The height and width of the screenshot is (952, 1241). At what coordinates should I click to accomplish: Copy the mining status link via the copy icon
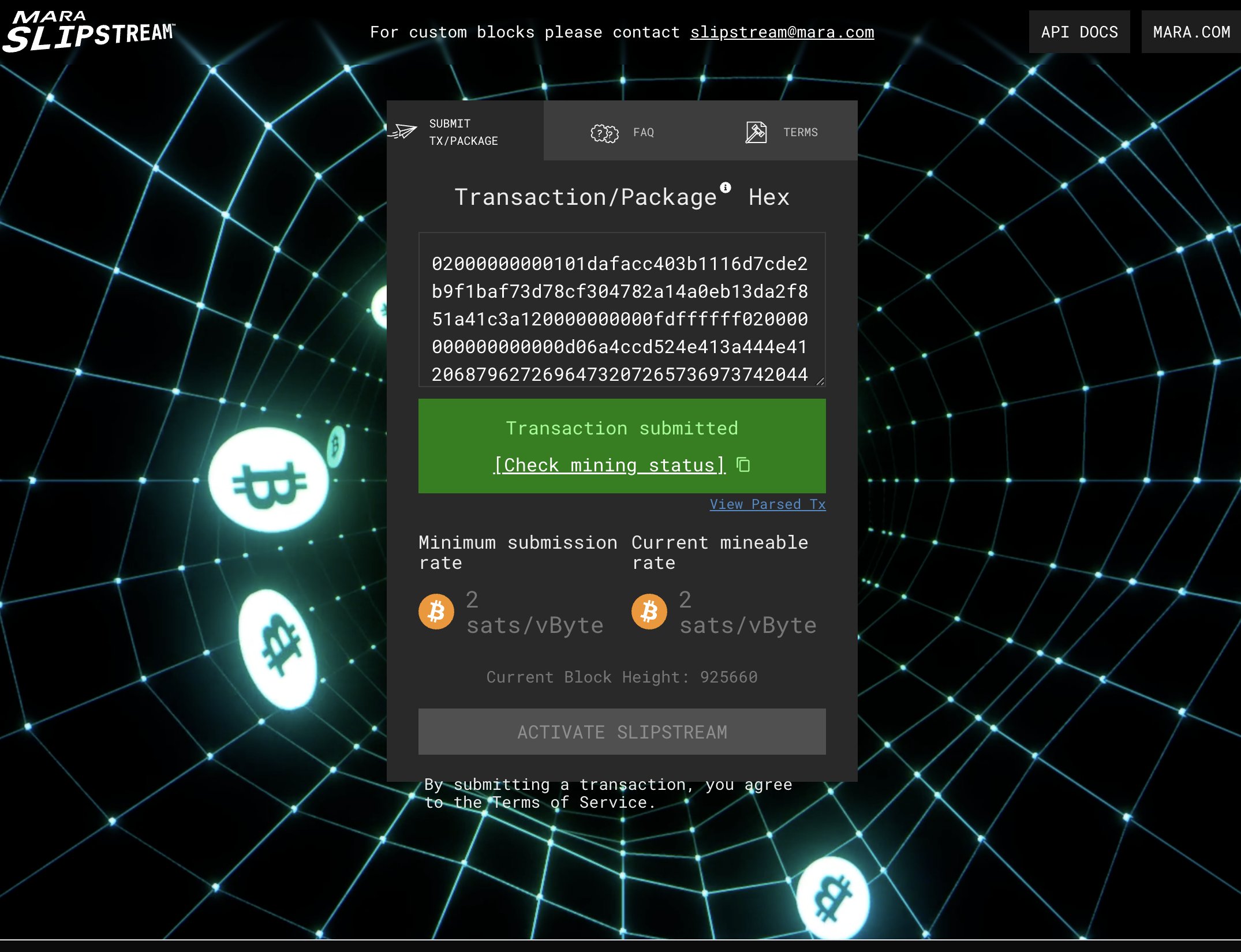(743, 464)
